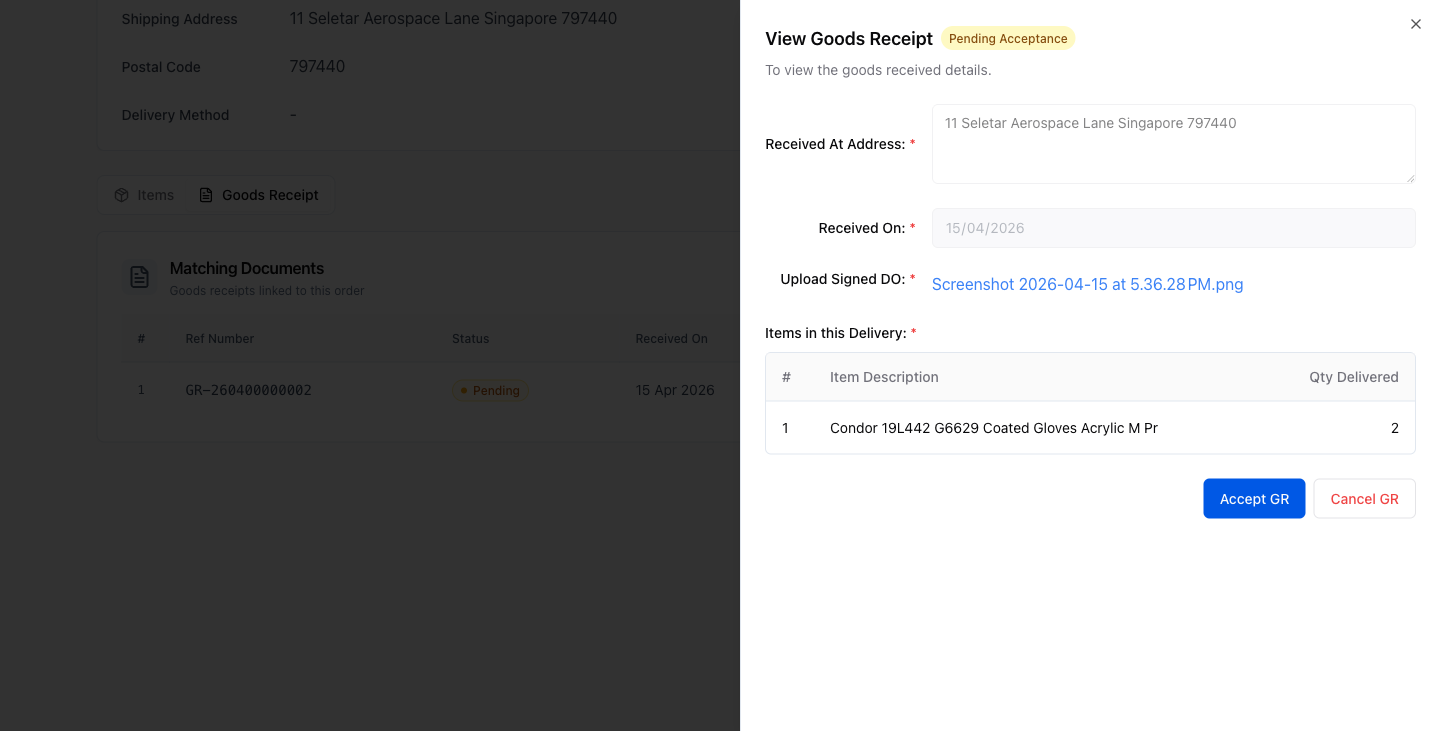
Task: Select the Condor 19L442 Coated Gloves item row
Action: (x=1090, y=428)
